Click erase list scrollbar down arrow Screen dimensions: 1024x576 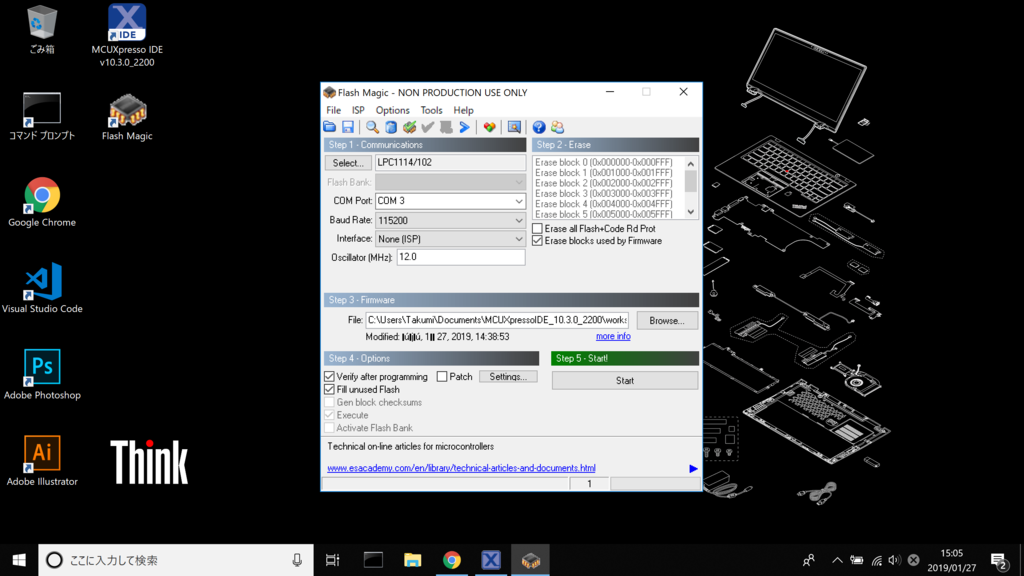pos(691,212)
